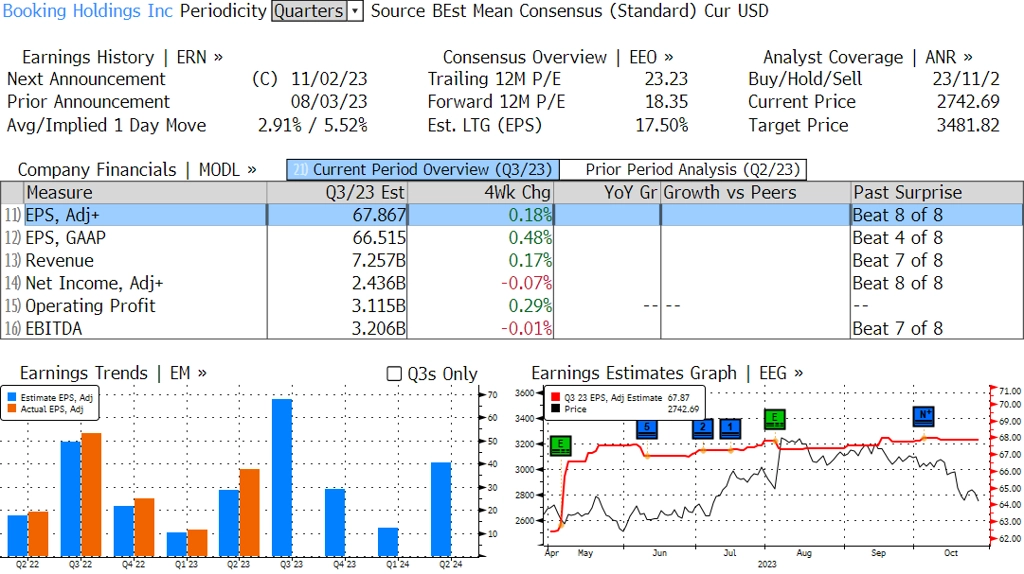Click the Est. LTG (EPS) value 17.50%
The image size is (1024, 574).
(662, 125)
